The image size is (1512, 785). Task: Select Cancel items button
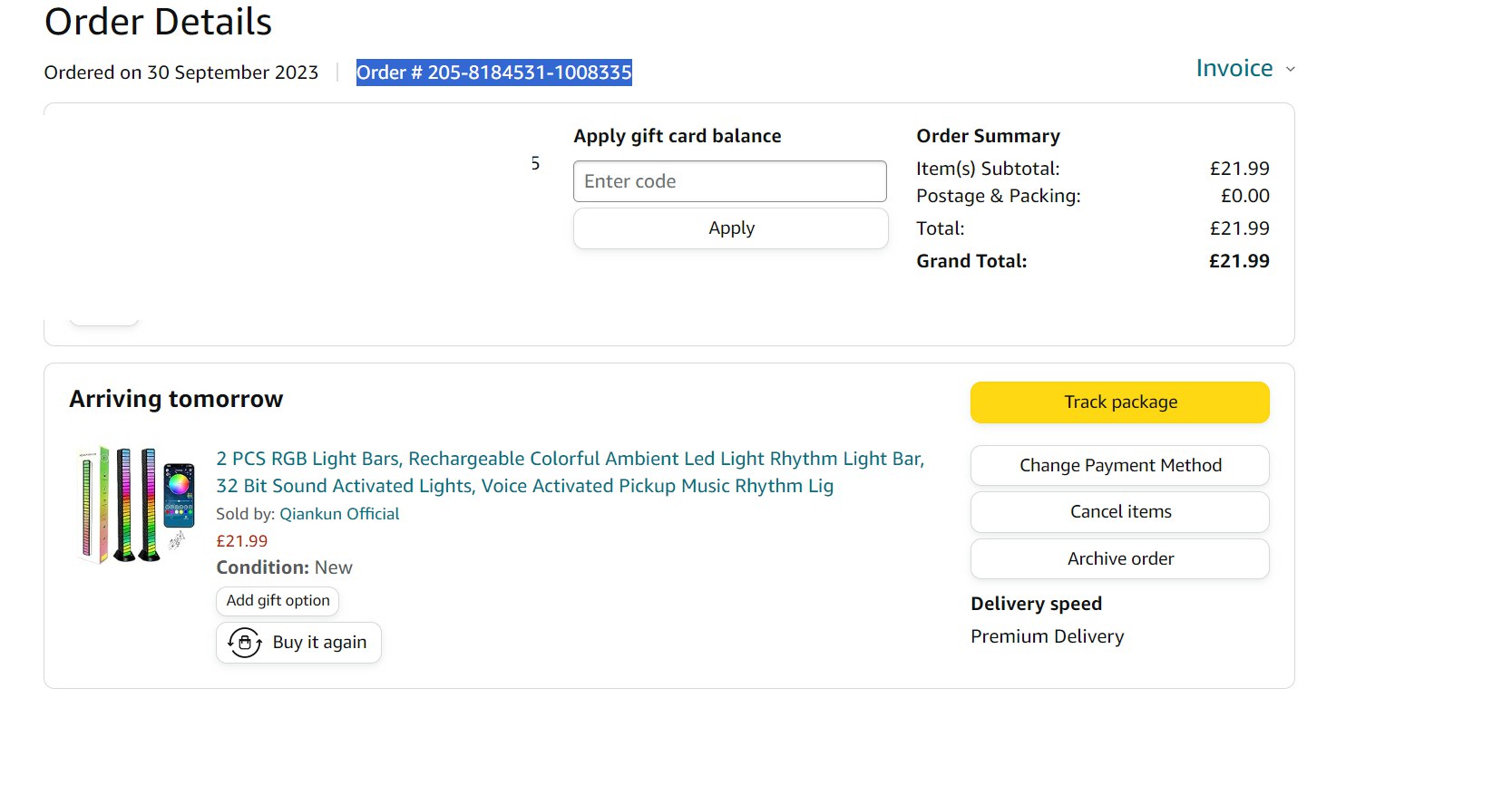(x=1119, y=512)
